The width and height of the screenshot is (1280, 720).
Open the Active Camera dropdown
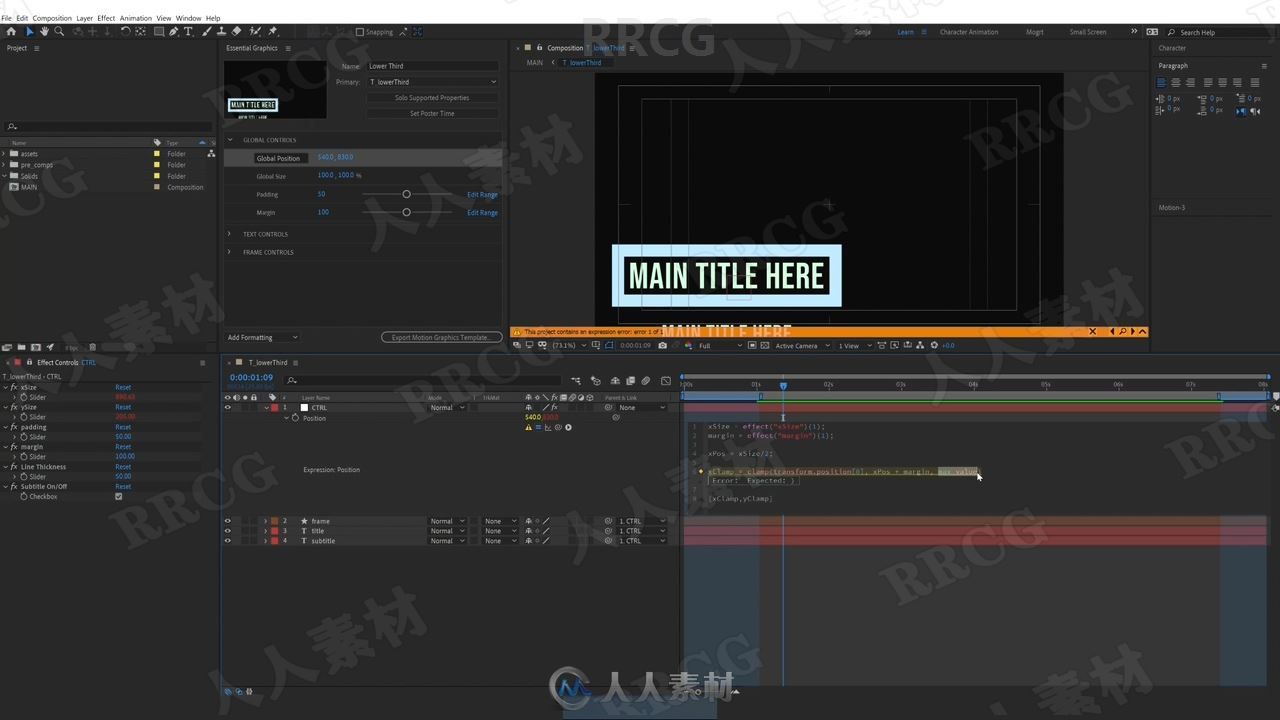tap(801, 346)
